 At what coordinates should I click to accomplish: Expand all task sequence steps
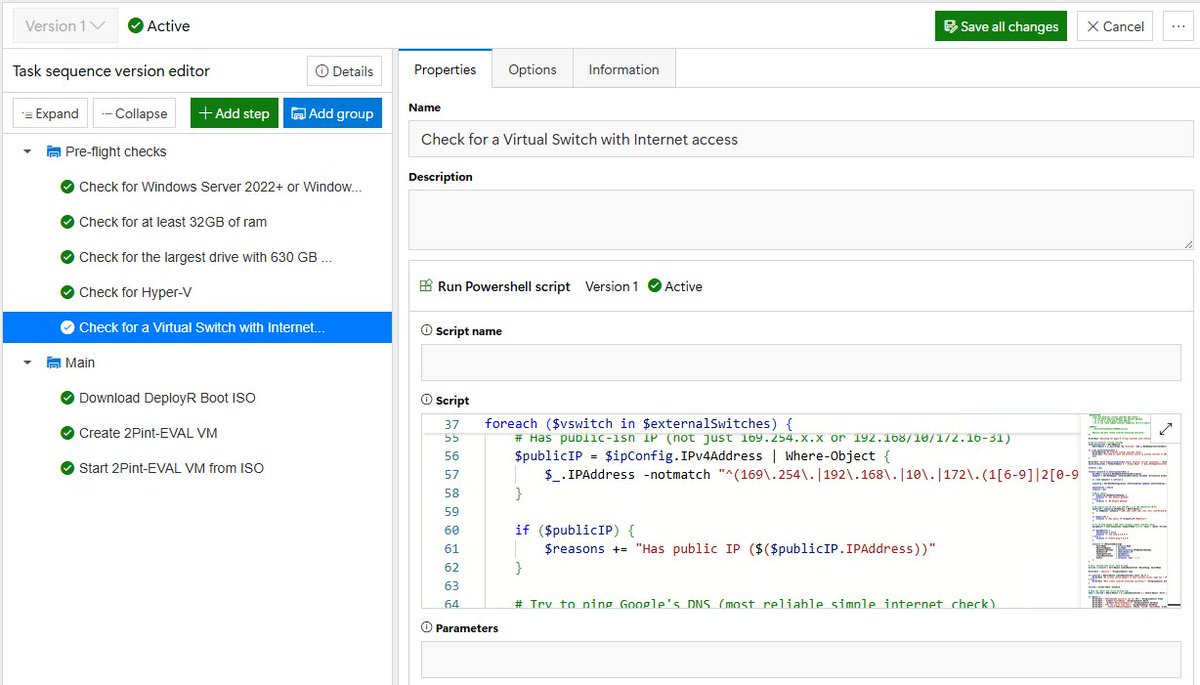50,113
